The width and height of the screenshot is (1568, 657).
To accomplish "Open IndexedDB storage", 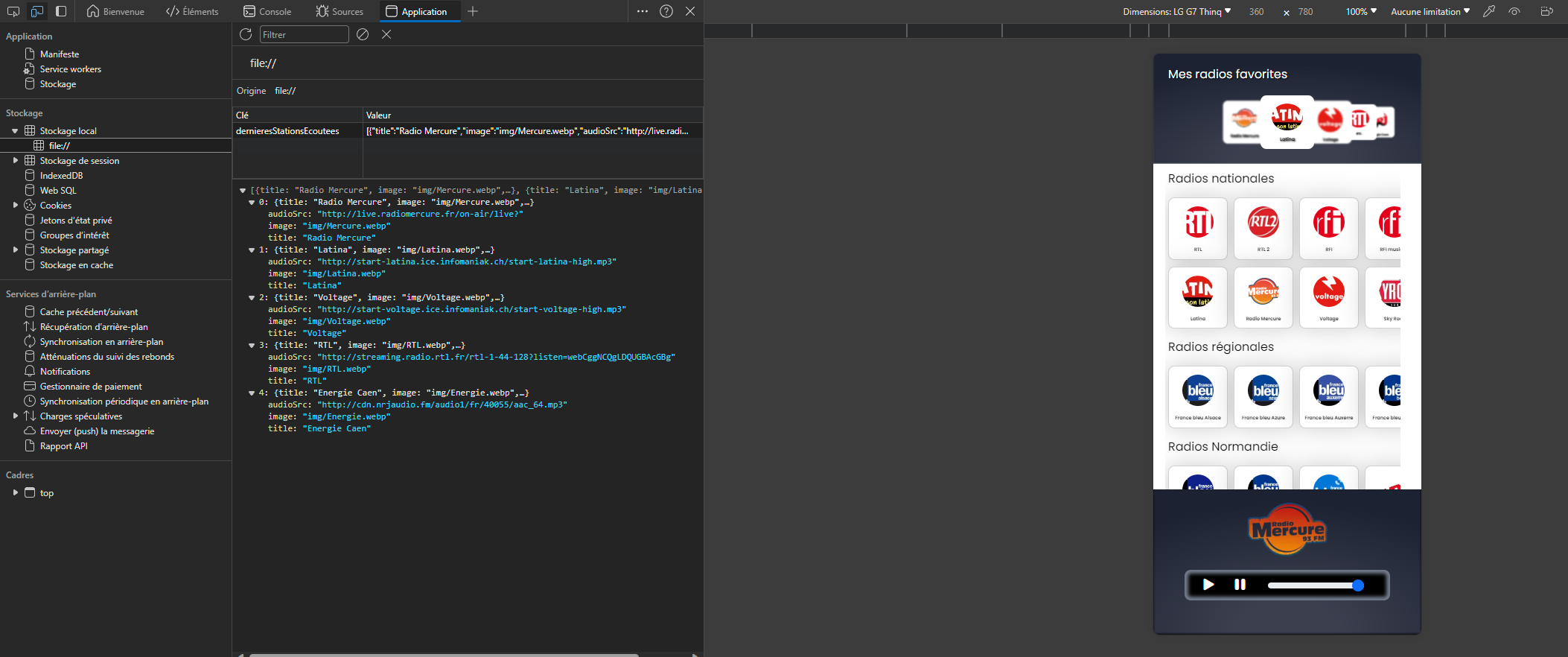I will tap(61, 175).
